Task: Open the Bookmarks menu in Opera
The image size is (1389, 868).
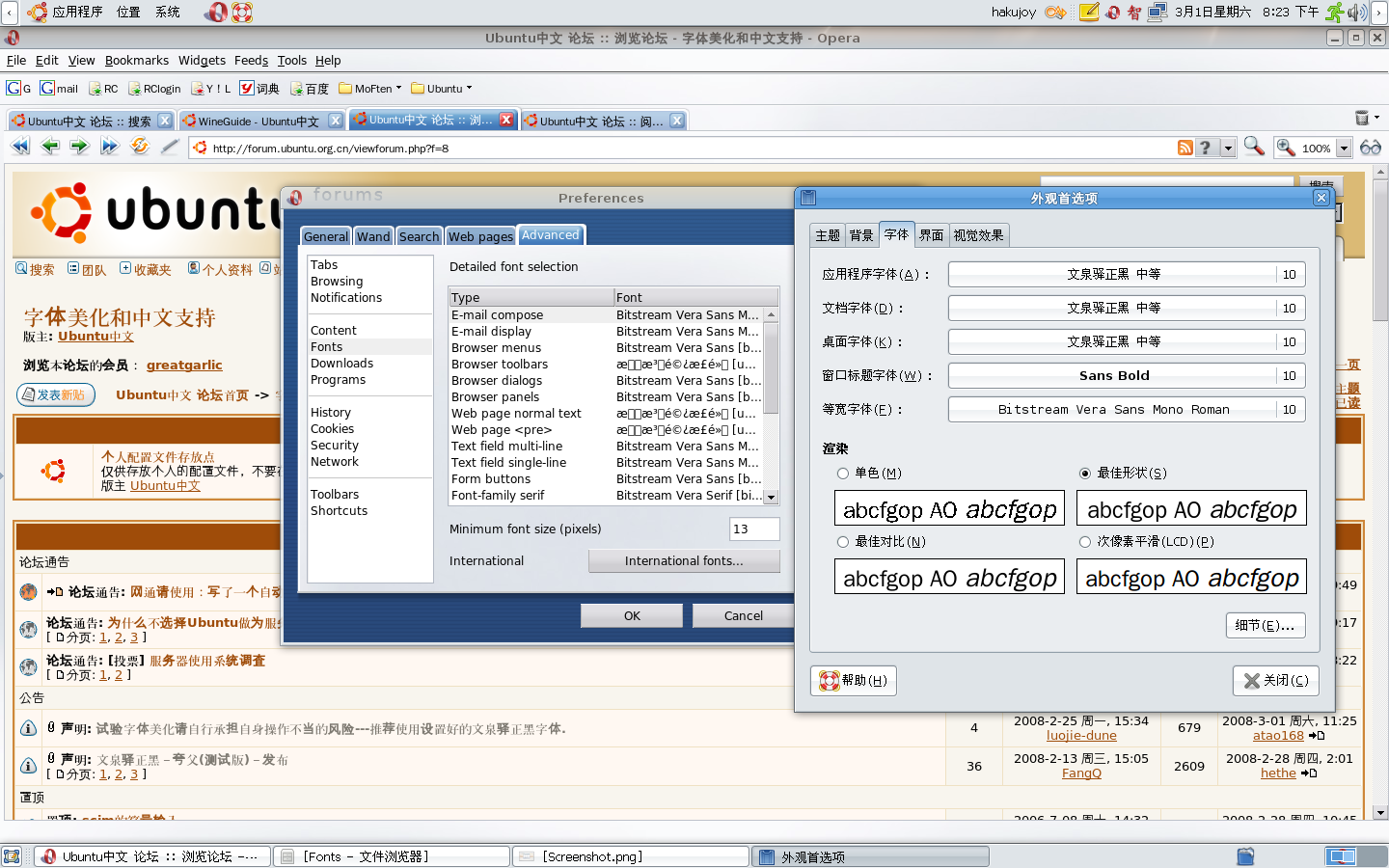Action: coord(136,60)
